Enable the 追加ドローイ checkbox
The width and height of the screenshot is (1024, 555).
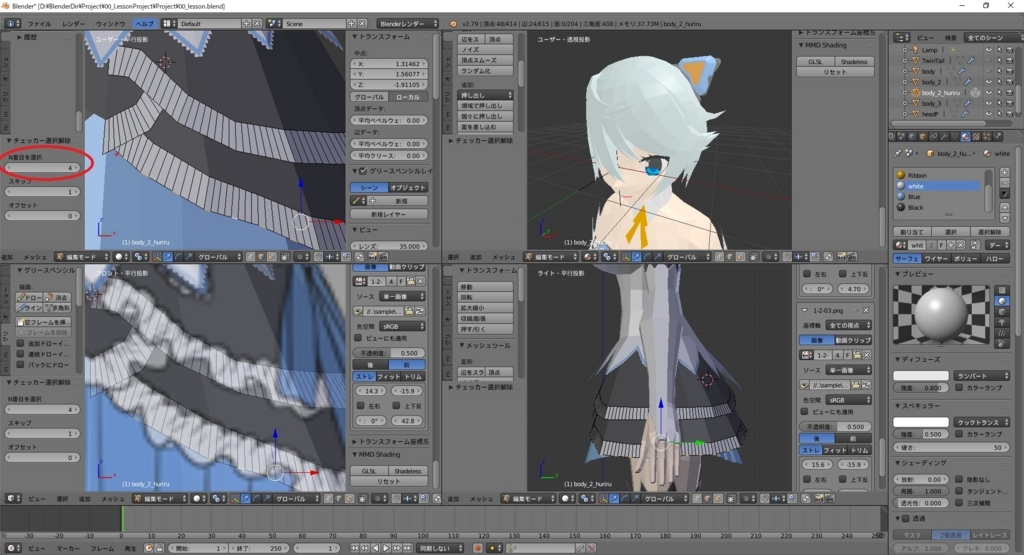[x=21, y=343]
